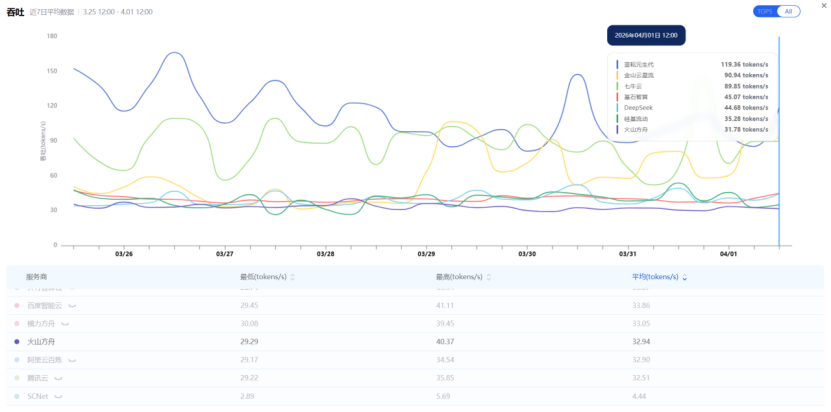Screen dimensions: 831x412
Task: Click 百度智能云 lowest value 29.45
Action: (x=249, y=305)
